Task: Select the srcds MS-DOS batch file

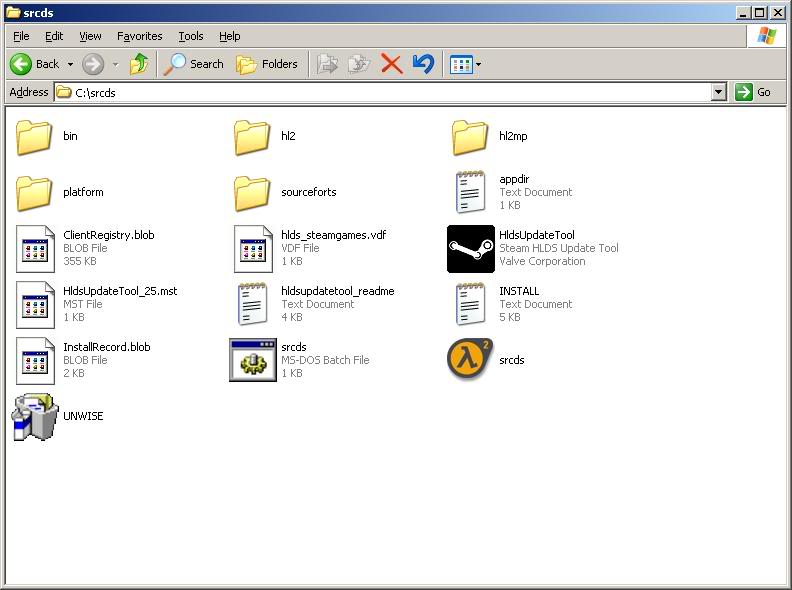Action: (253, 360)
